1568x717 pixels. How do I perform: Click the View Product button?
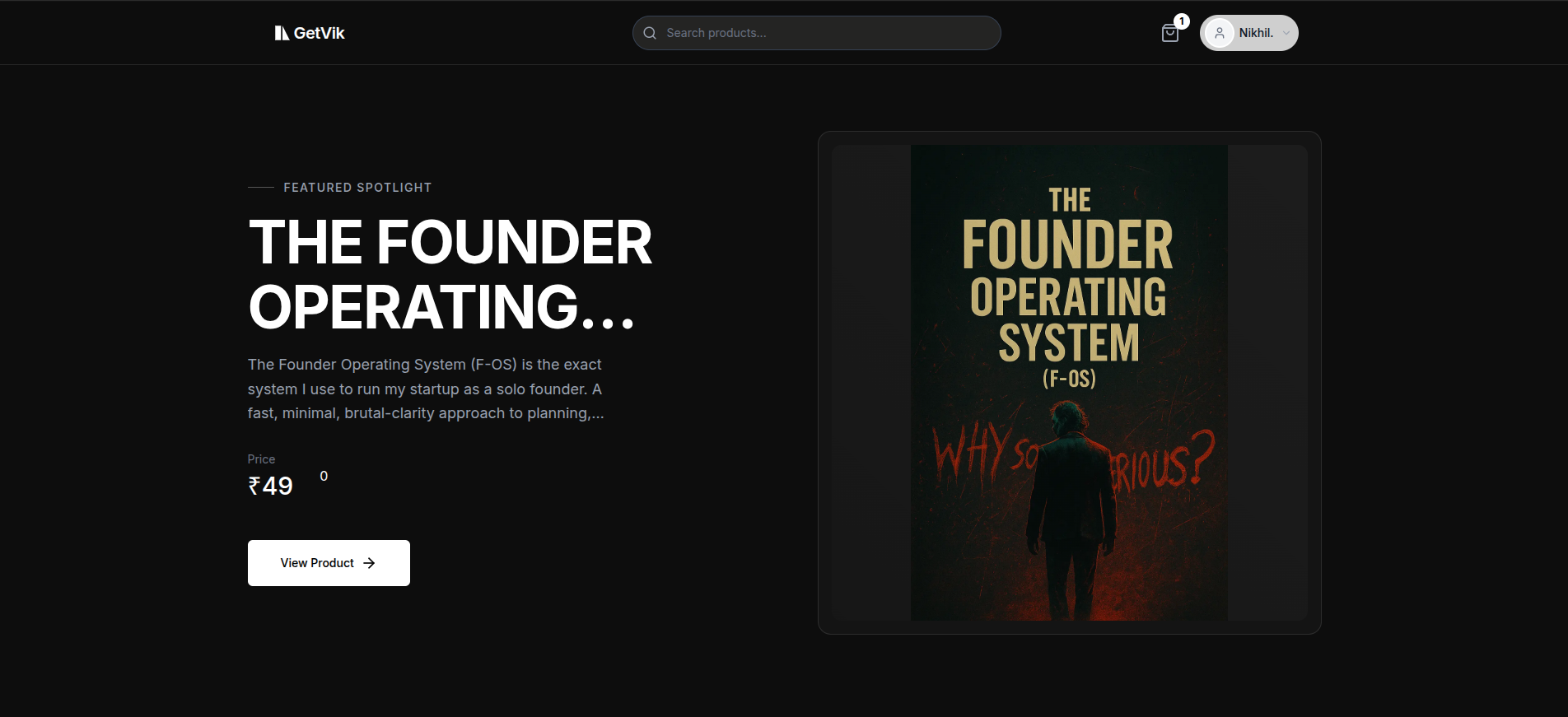coord(329,563)
